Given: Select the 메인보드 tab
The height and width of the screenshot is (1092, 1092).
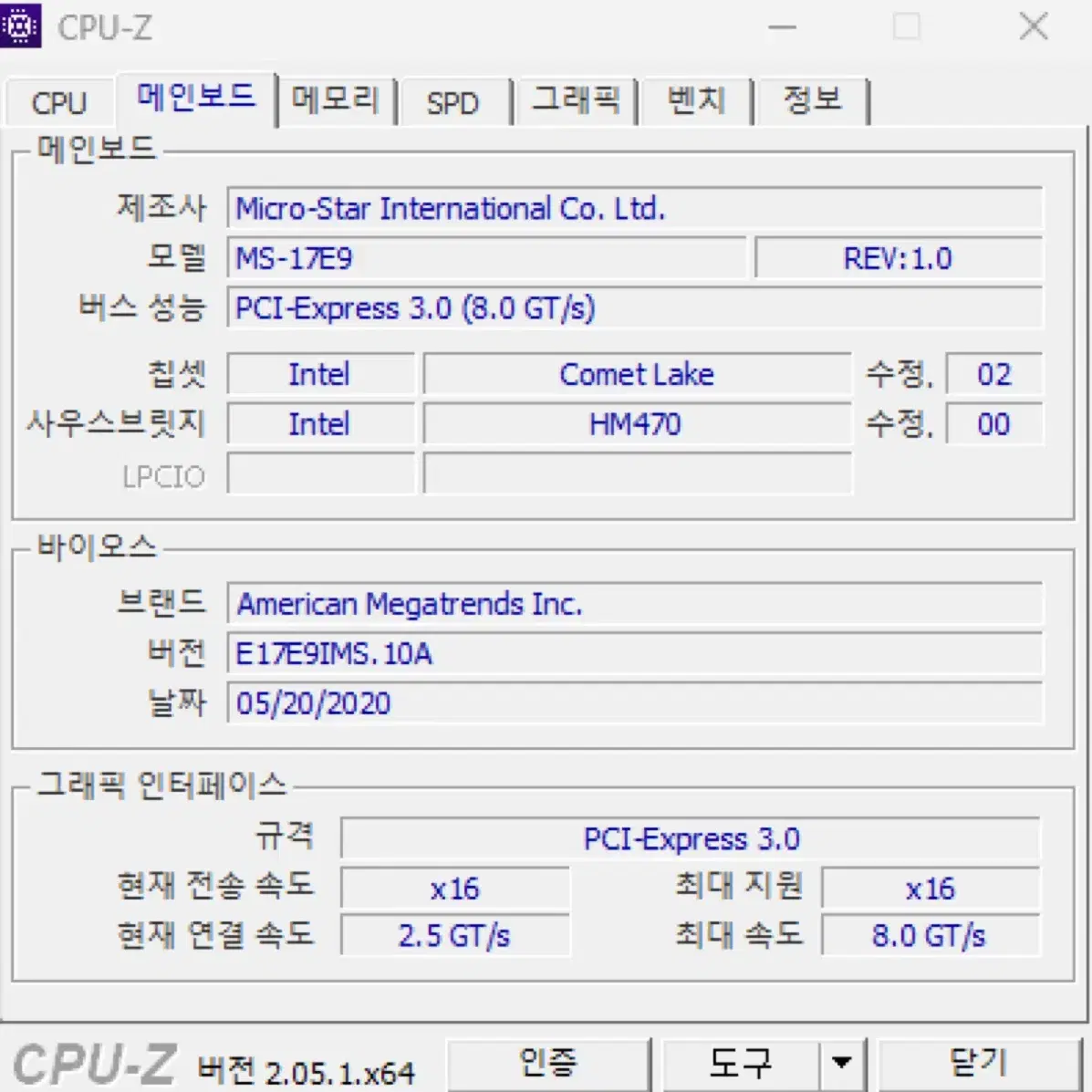Looking at the screenshot, I should tap(196, 98).
